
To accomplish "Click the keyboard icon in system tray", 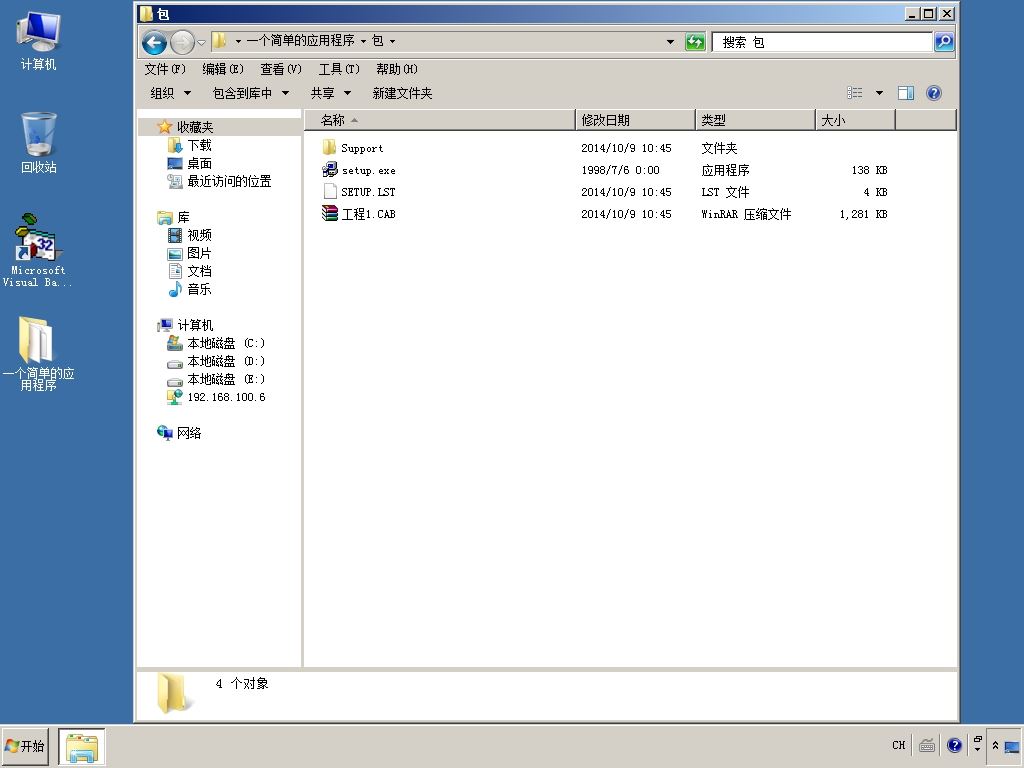I will coord(927,745).
